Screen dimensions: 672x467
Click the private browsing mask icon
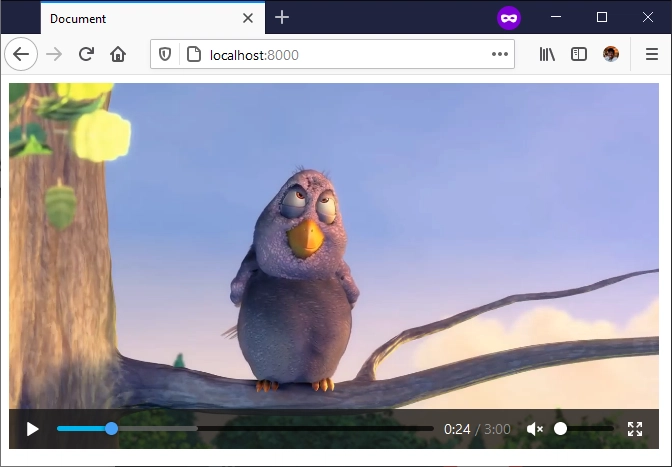509,17
